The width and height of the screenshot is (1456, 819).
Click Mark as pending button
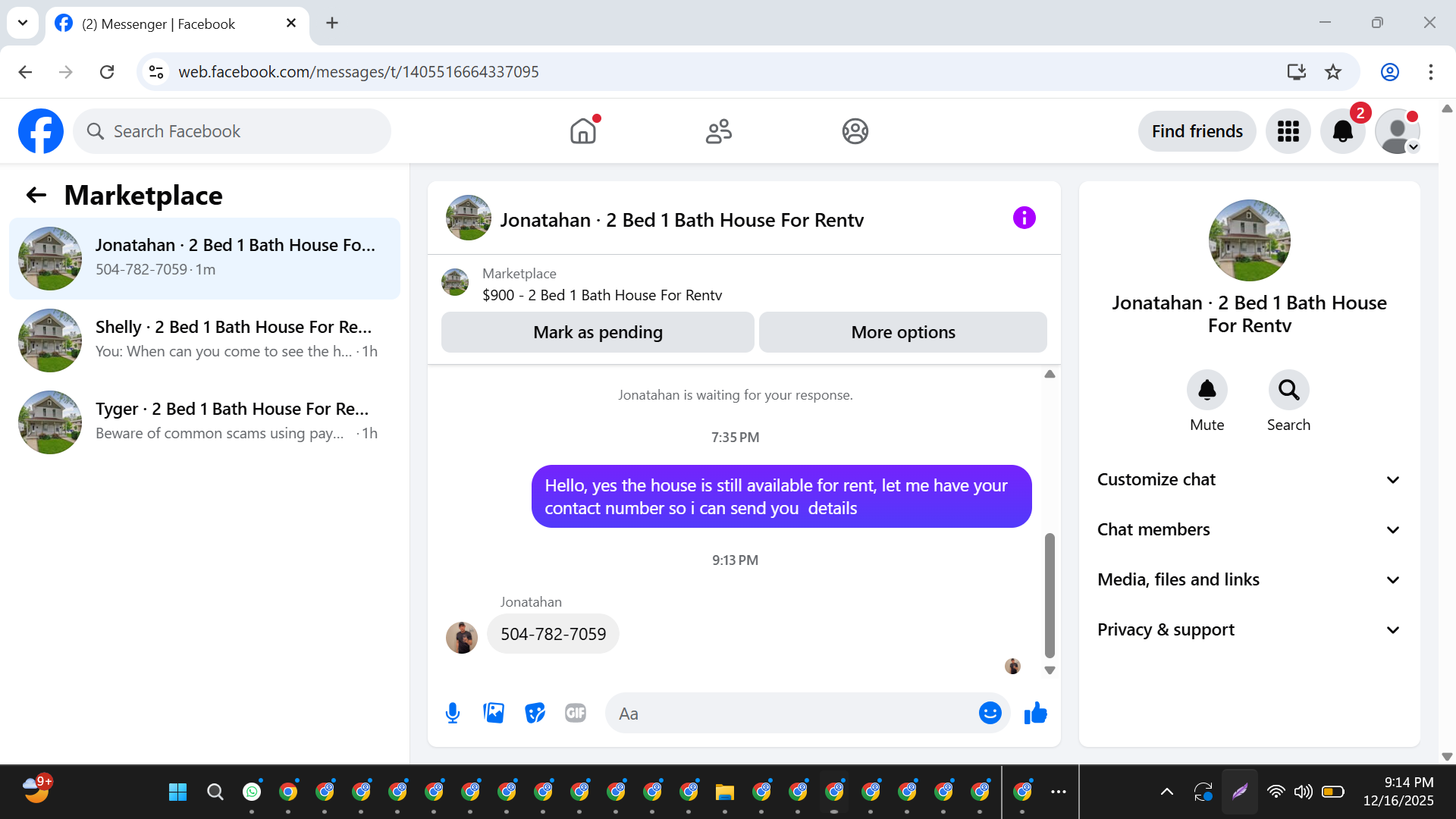pyautogui.click(x=598, y=332)
